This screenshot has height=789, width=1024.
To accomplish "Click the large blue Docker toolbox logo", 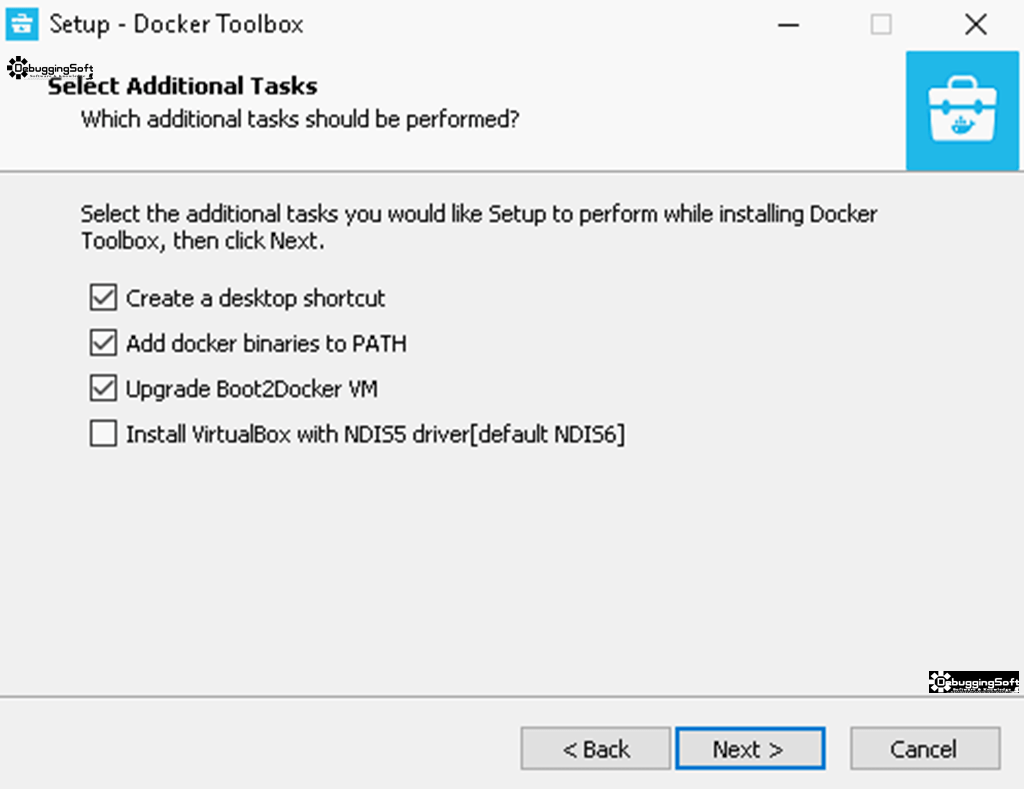I will [962, 111].
